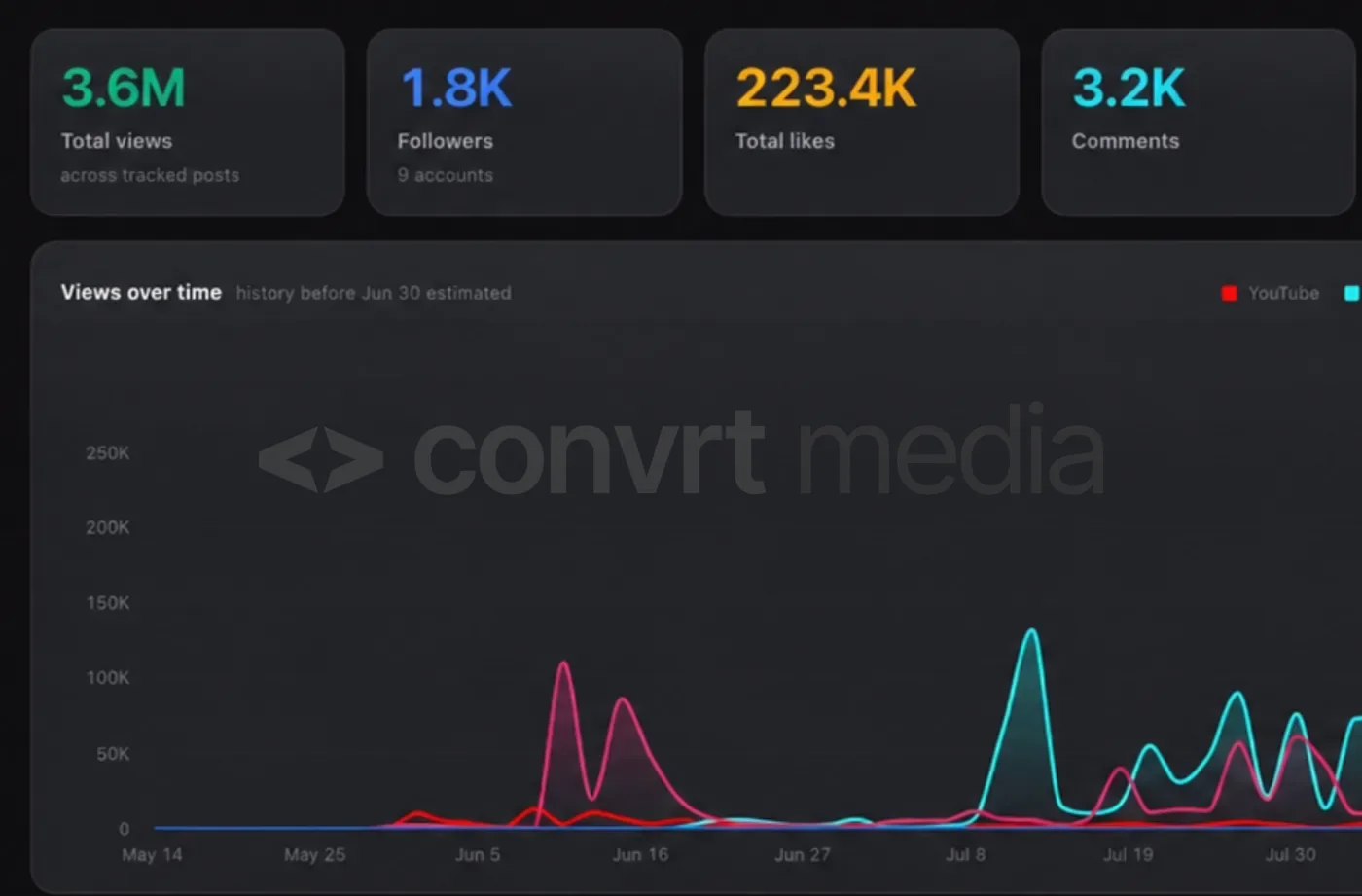Select the 'Total views' label
Image resolution: width=1362 pixels, height=896 pixels.
coord(117,141)
